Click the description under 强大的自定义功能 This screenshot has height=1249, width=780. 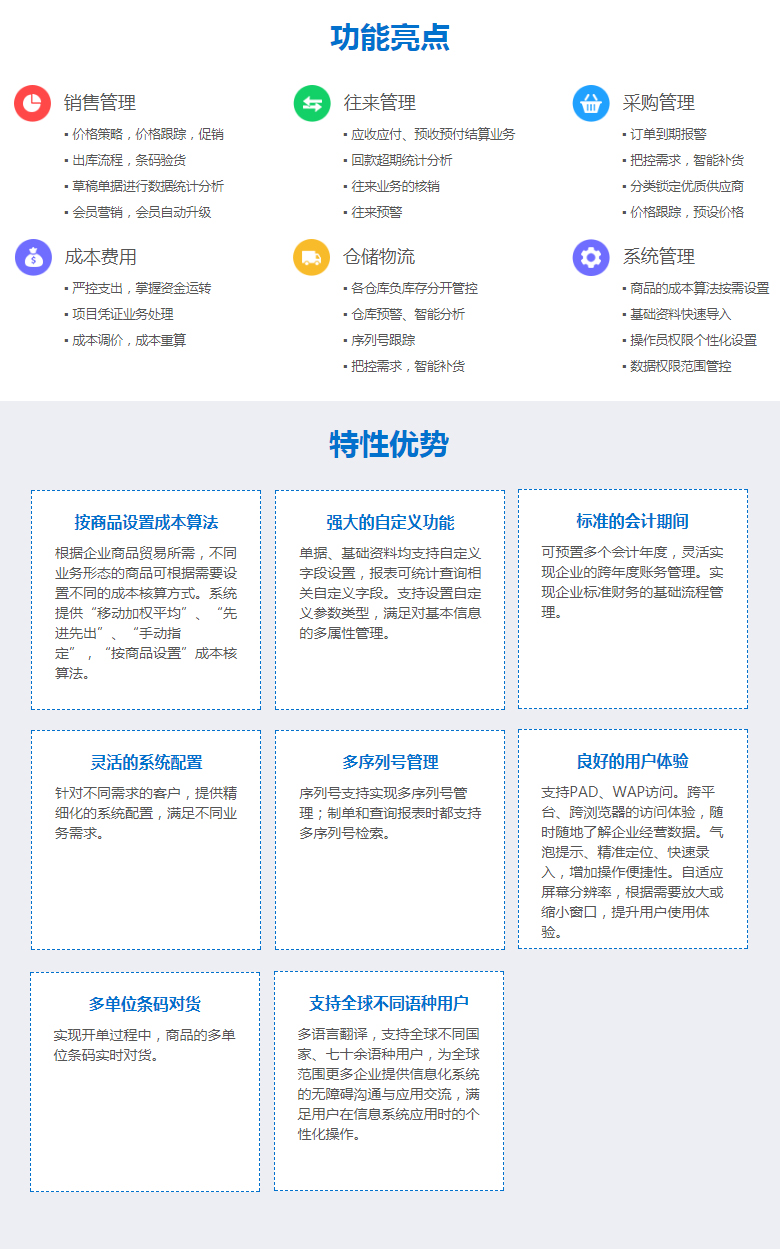tap(390, 593)
